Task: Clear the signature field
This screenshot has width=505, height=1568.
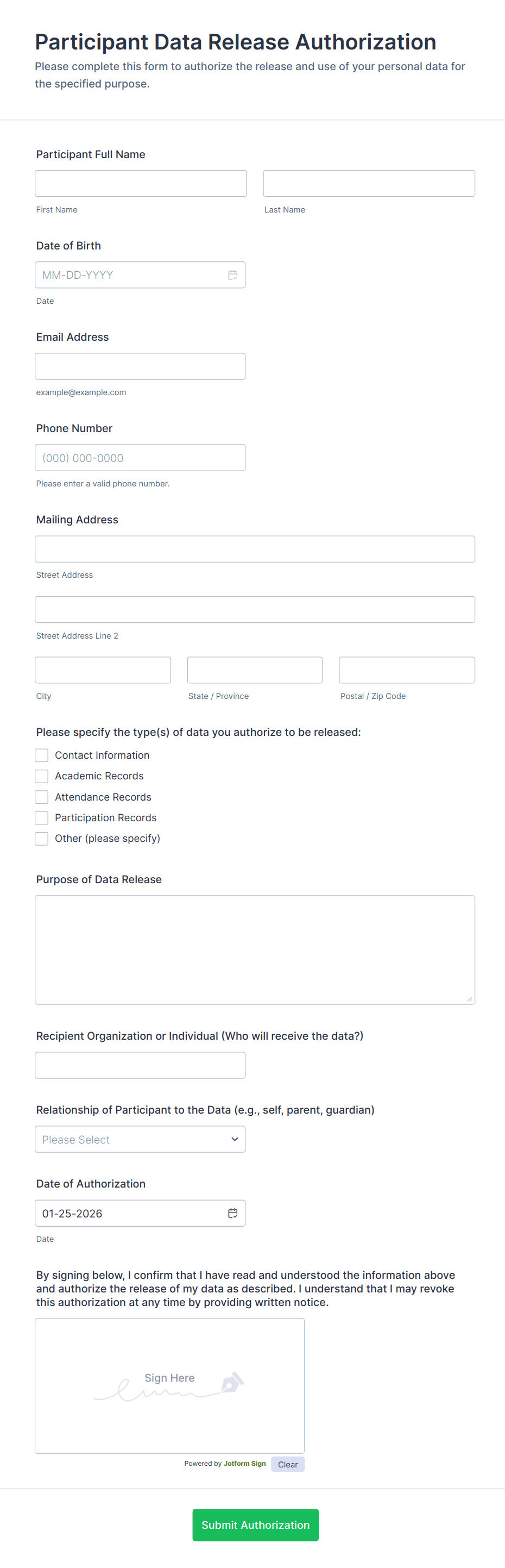Action: tap(287, 1464)
